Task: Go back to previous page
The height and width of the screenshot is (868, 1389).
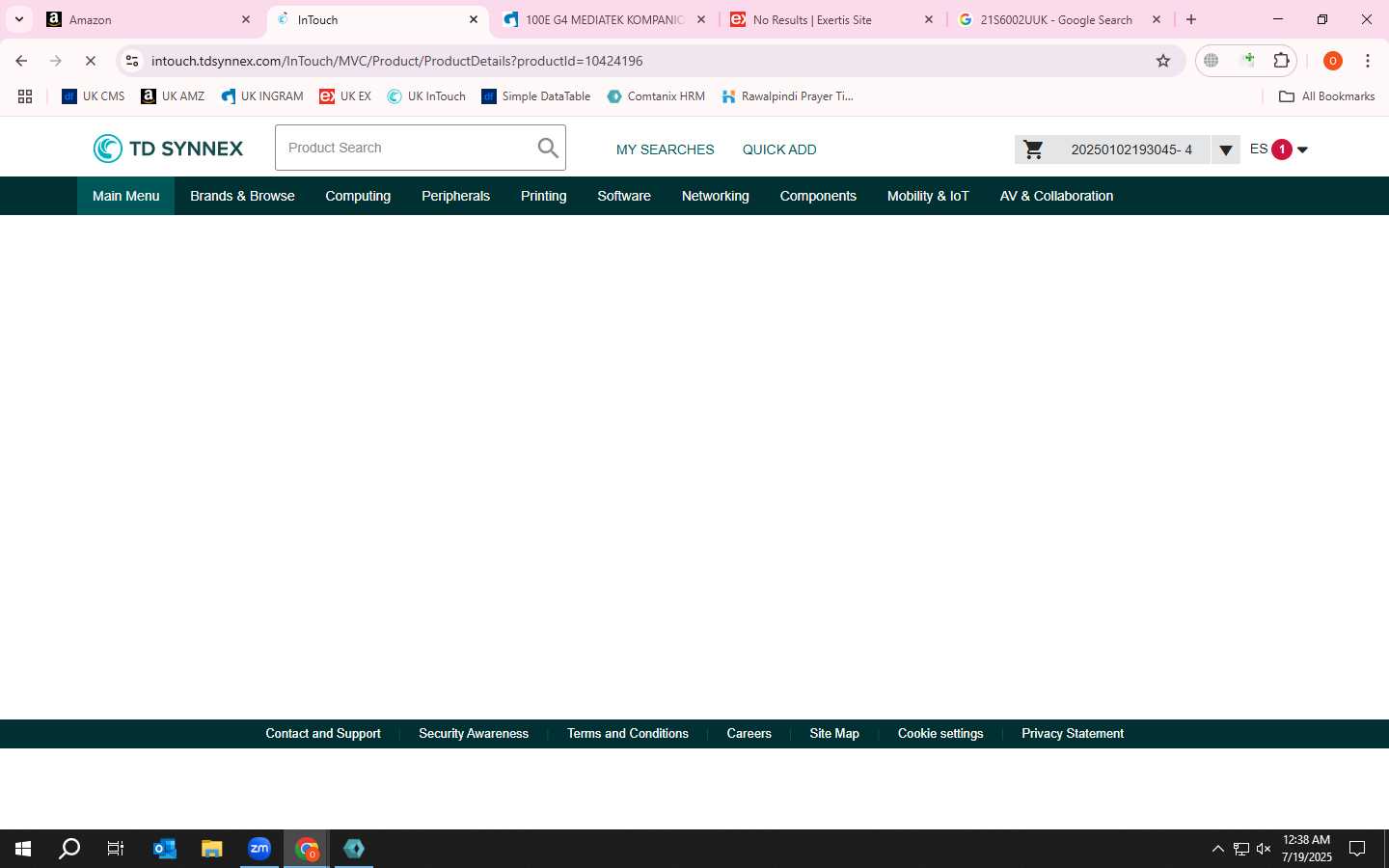Action: 21,61
